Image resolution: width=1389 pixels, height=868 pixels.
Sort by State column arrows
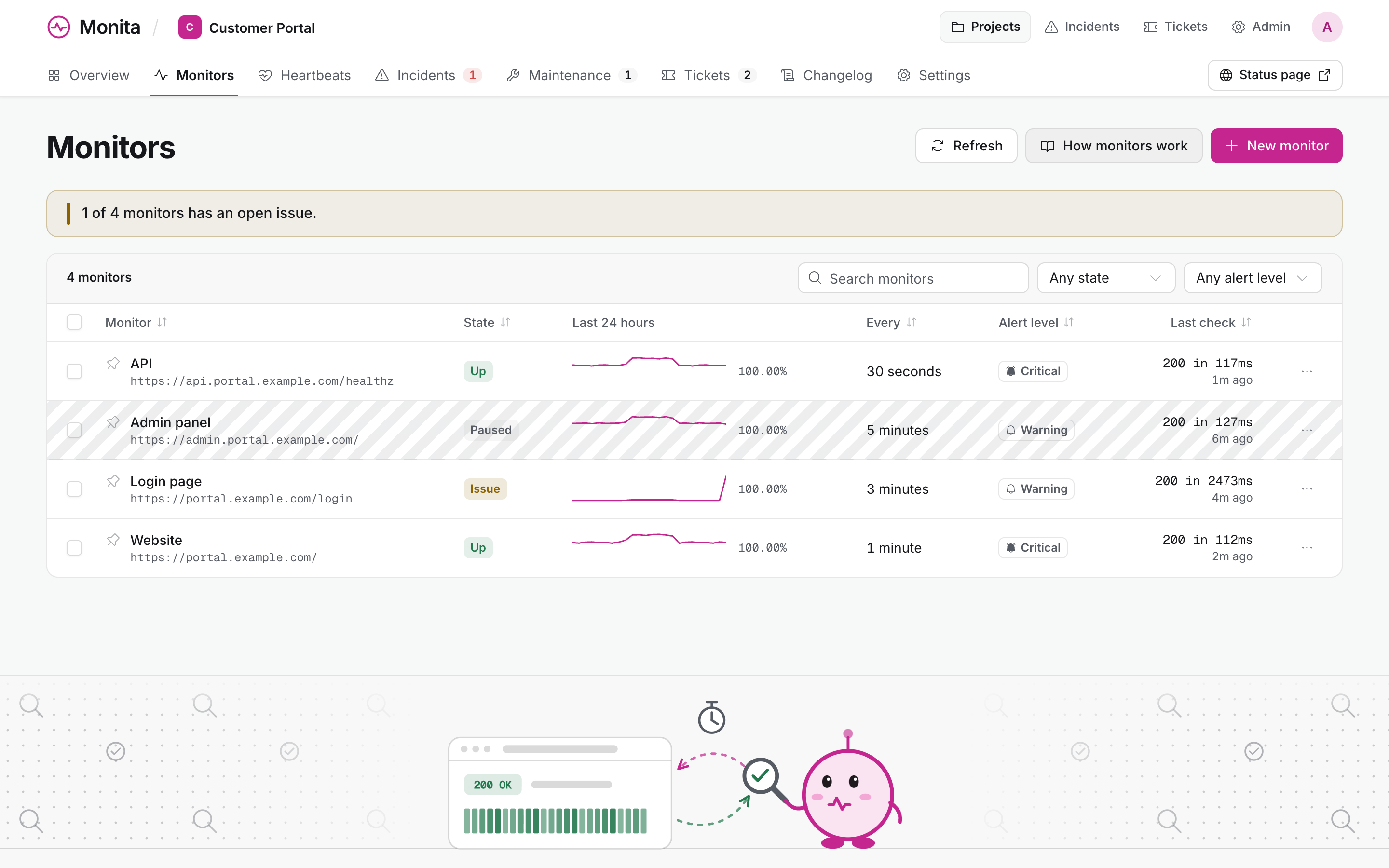coord(505,323)
